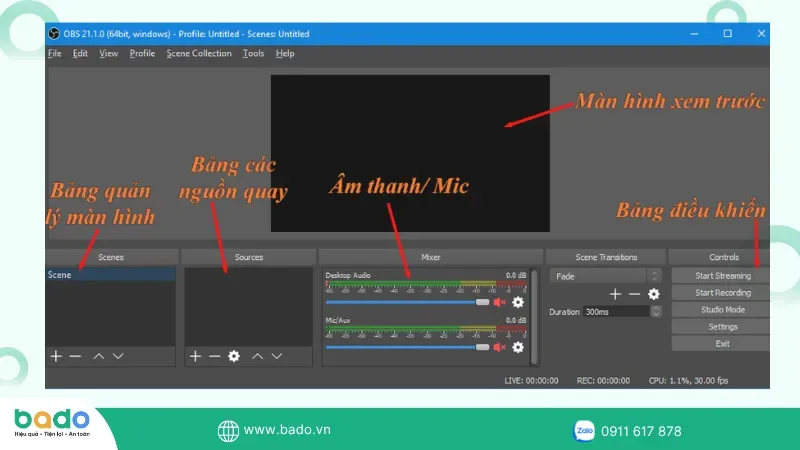Click the LIVE: 00:00:00 status text
The width and height of the screenshot is (800, 450).
[x=531, y=381]
